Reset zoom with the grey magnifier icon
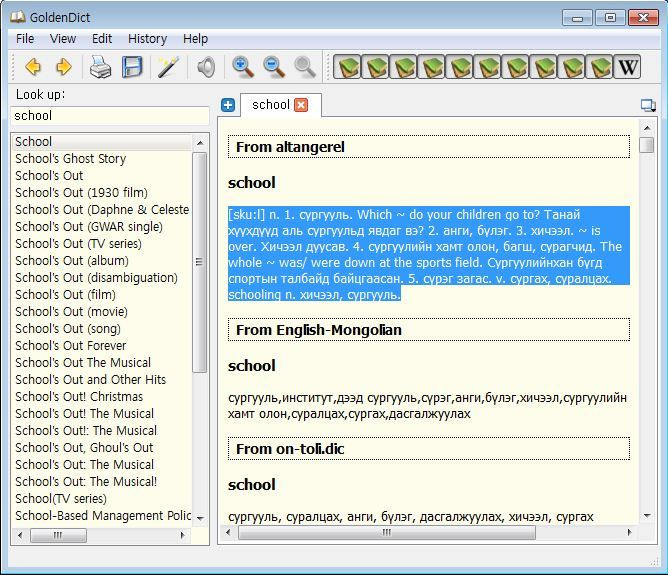 click(x=305, y=67)
